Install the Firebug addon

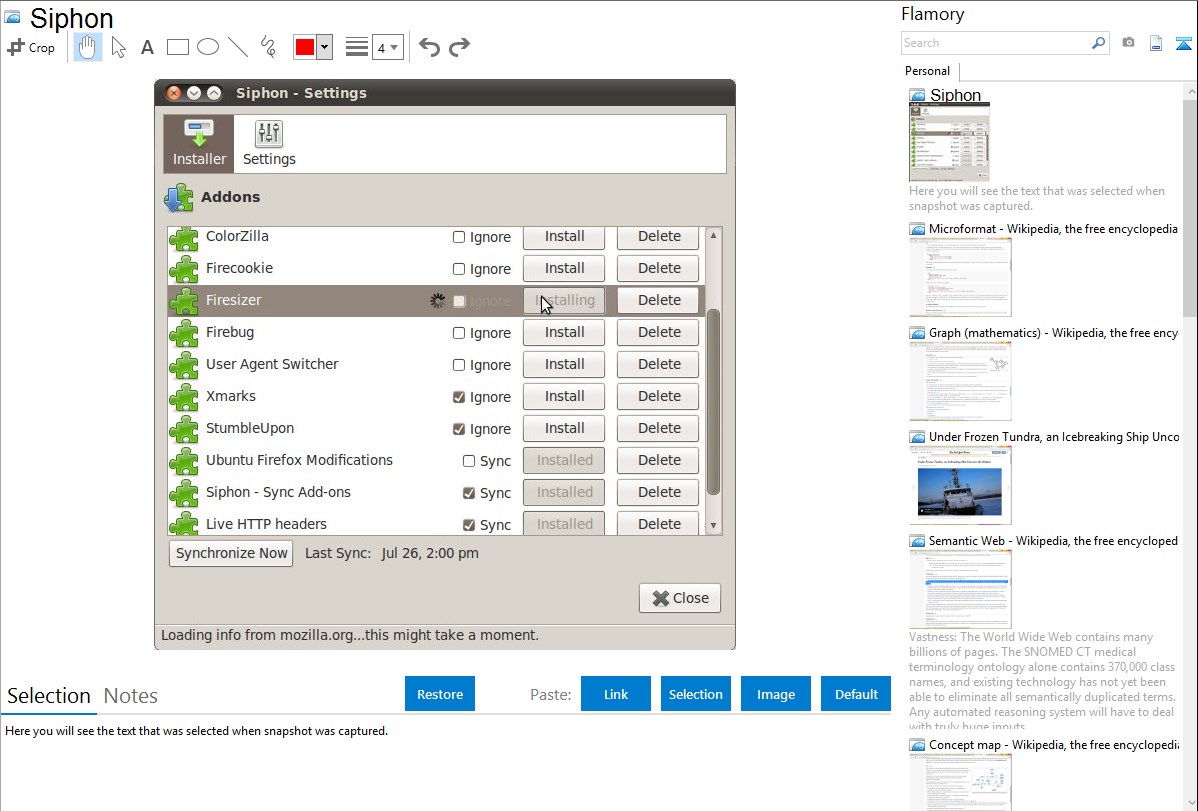click(564, 333)
